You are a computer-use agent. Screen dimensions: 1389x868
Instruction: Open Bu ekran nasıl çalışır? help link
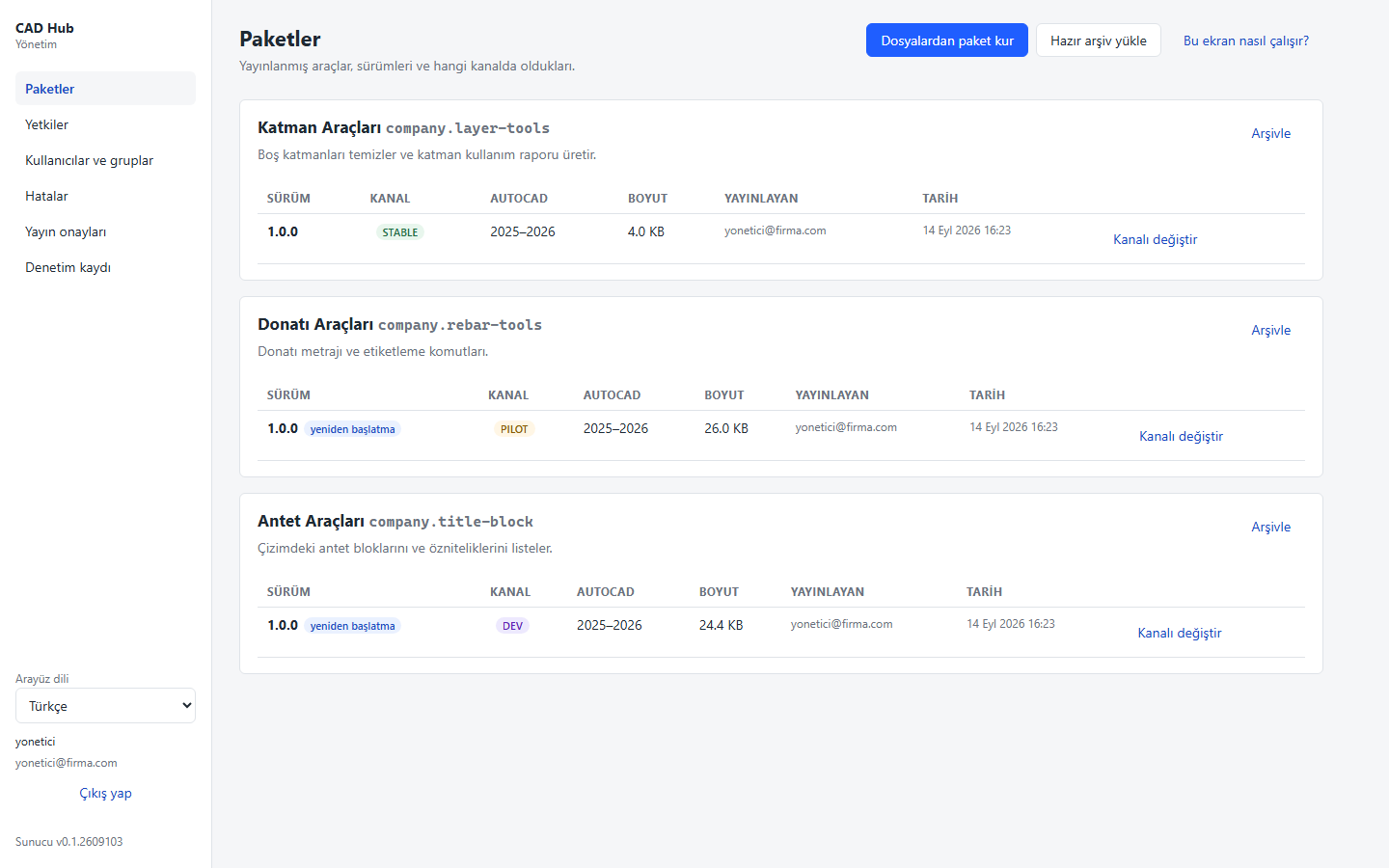pyautogui.click(x=1246, y=41)
